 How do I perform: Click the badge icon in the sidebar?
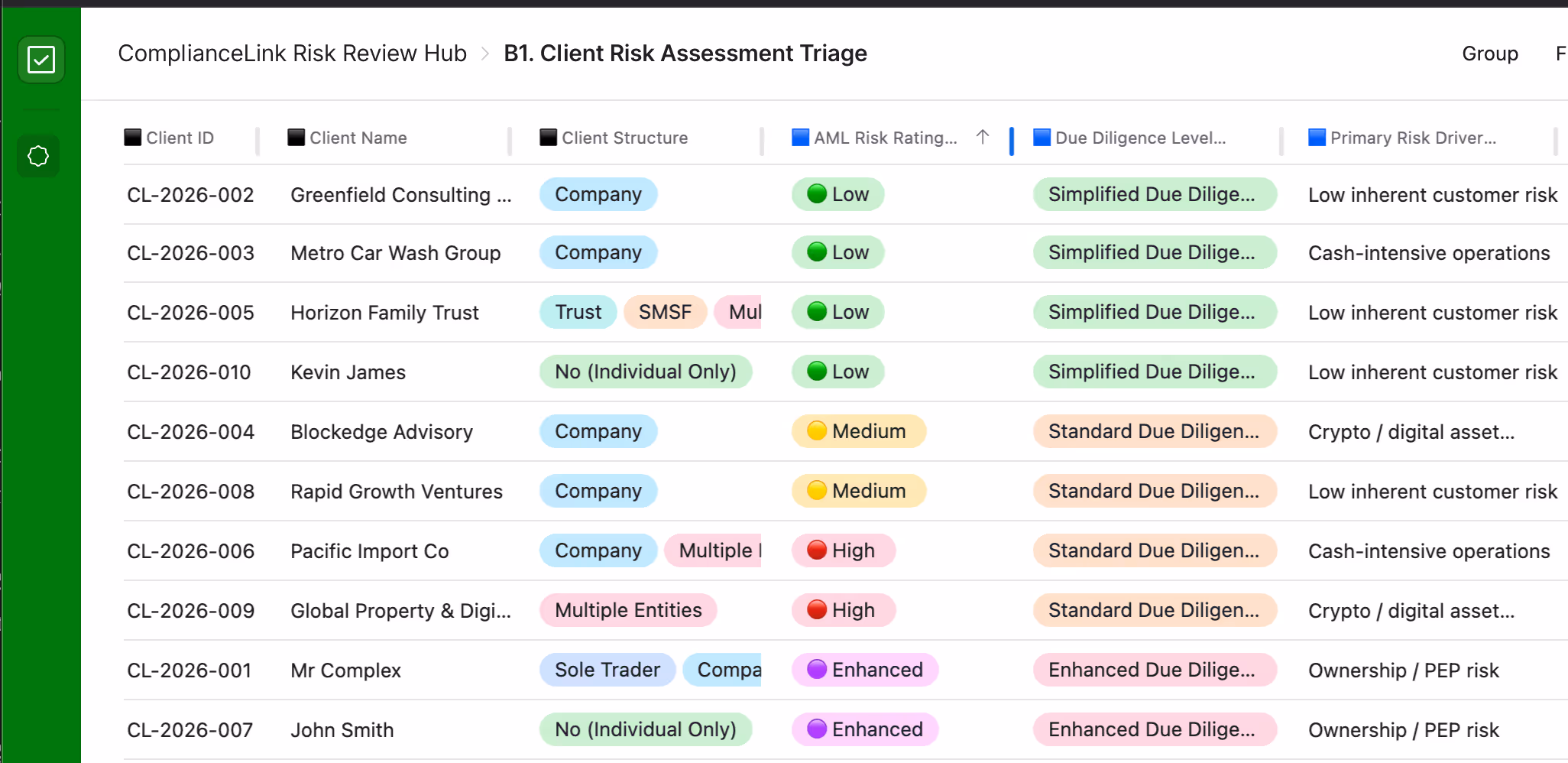38,156
